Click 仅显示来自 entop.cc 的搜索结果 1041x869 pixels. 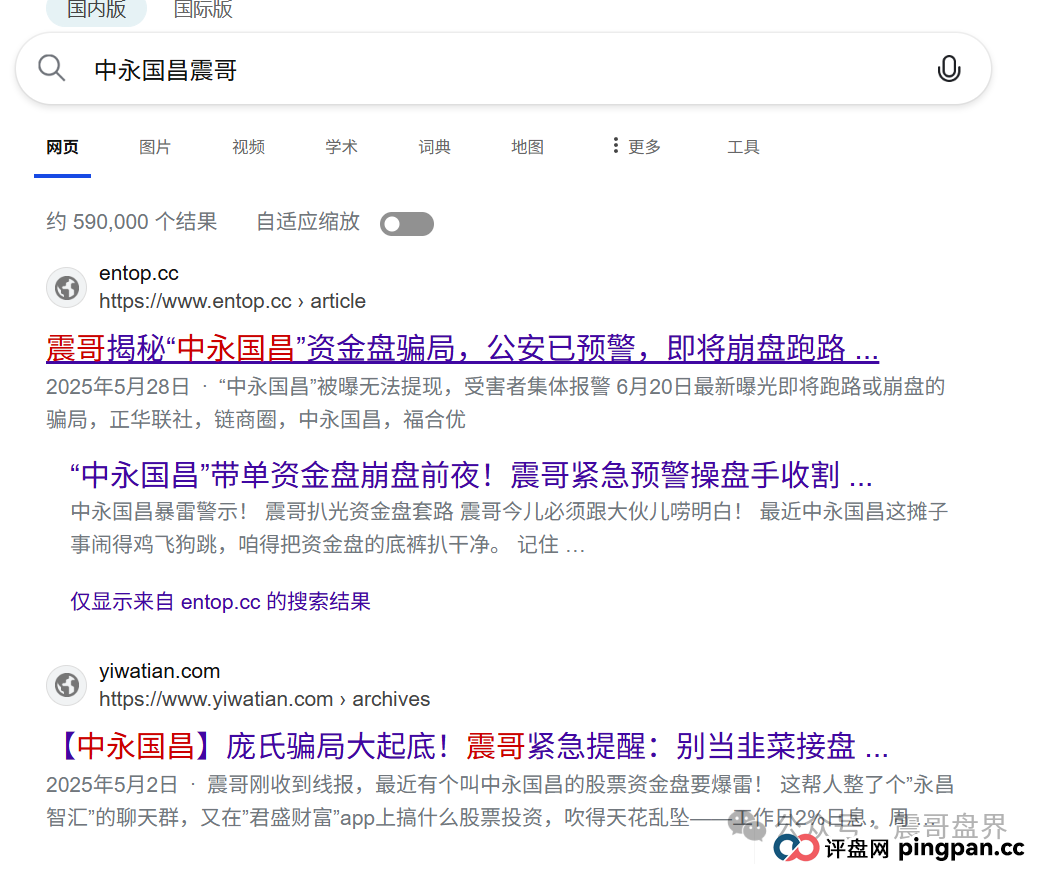point(220,601)
